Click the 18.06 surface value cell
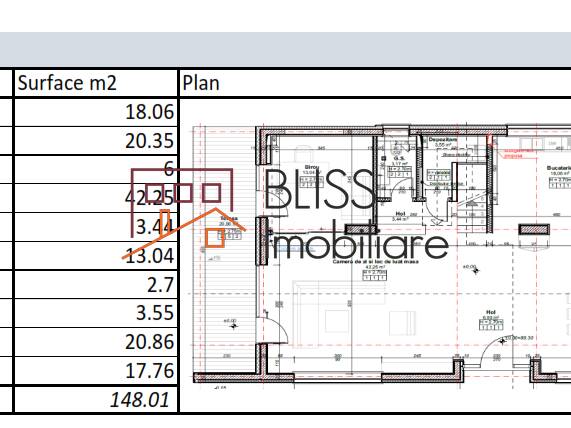 [96, 112]
